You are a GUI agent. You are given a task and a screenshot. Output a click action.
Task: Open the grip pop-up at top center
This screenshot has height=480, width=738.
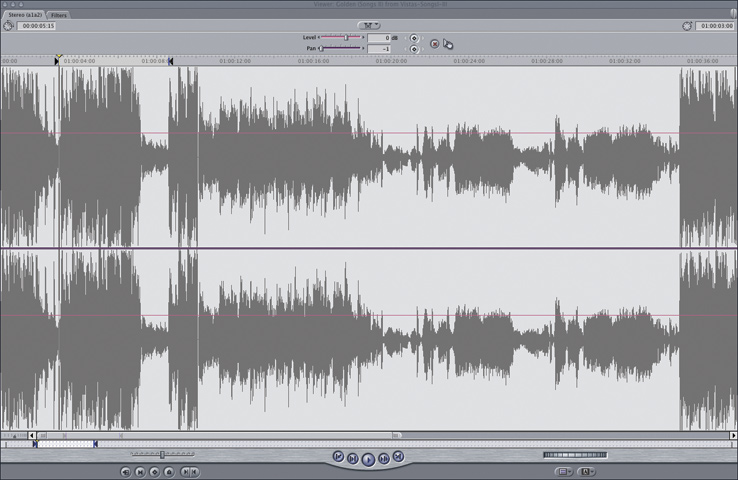click(x=369, y=25)
